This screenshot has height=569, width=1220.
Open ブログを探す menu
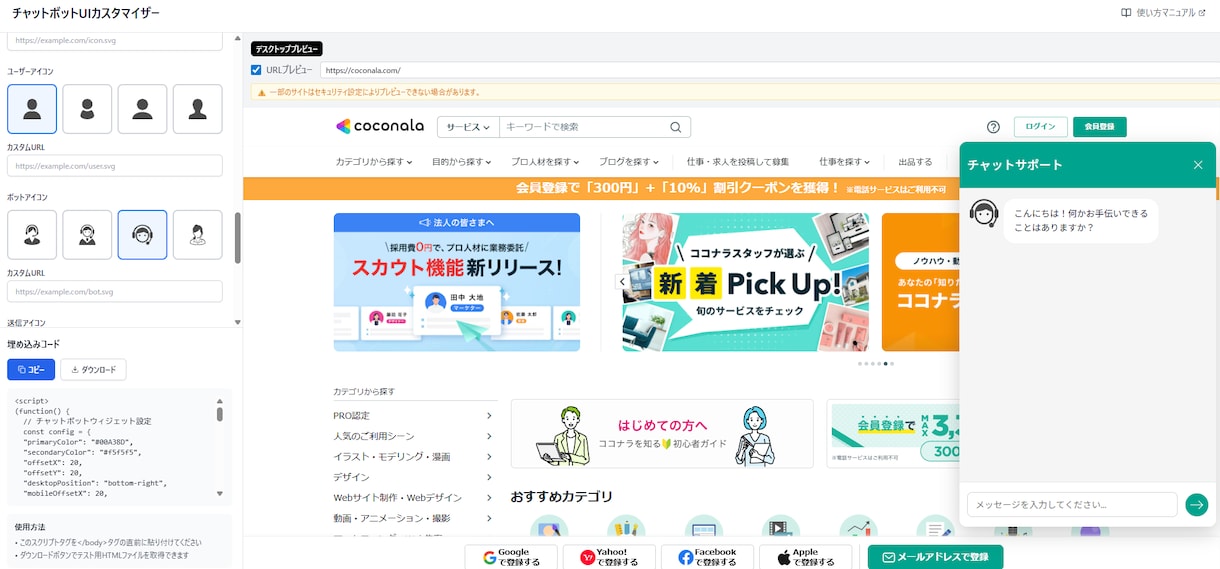click(x=629, y=162)
